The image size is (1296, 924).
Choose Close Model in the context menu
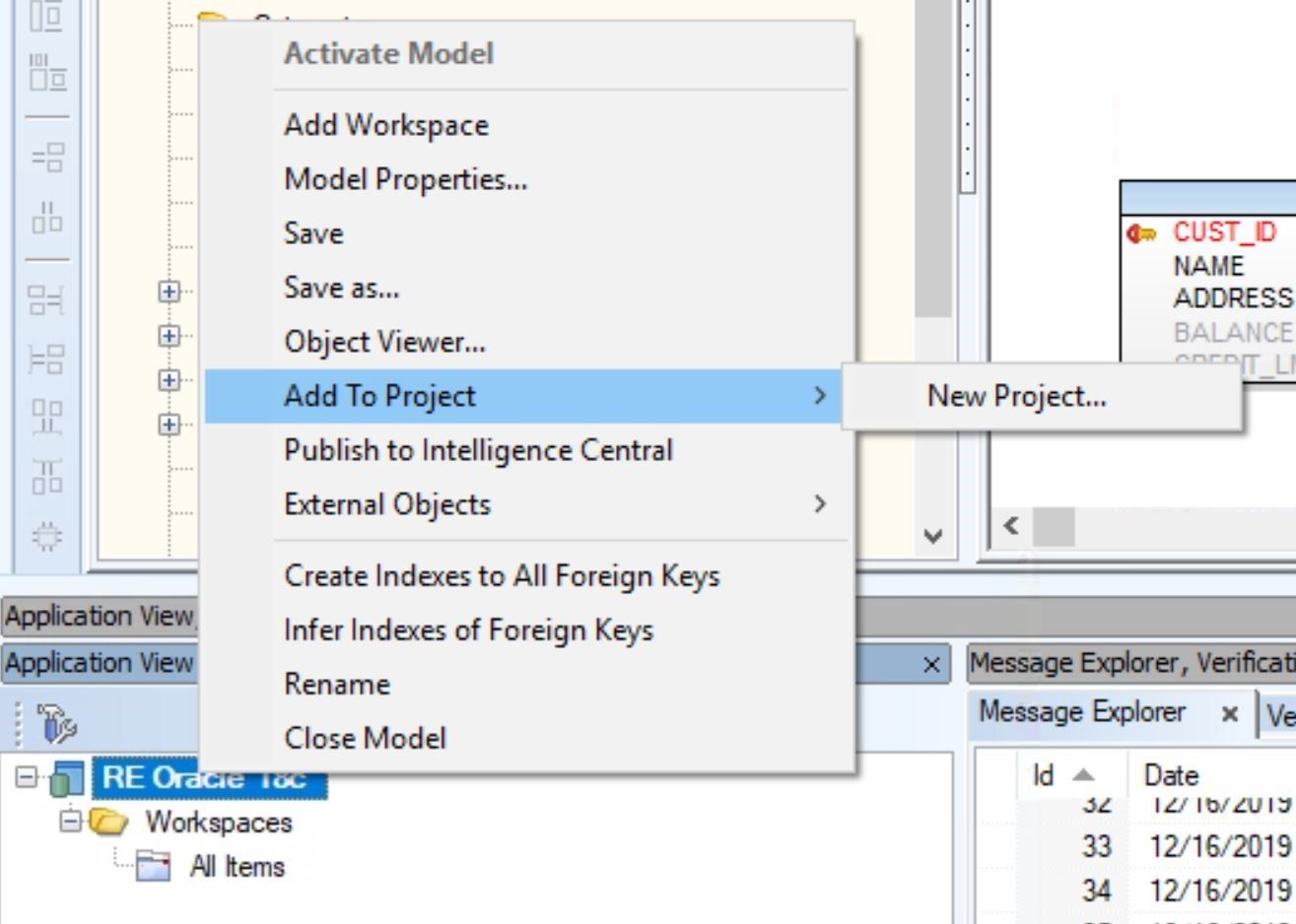tap(365, 739)
